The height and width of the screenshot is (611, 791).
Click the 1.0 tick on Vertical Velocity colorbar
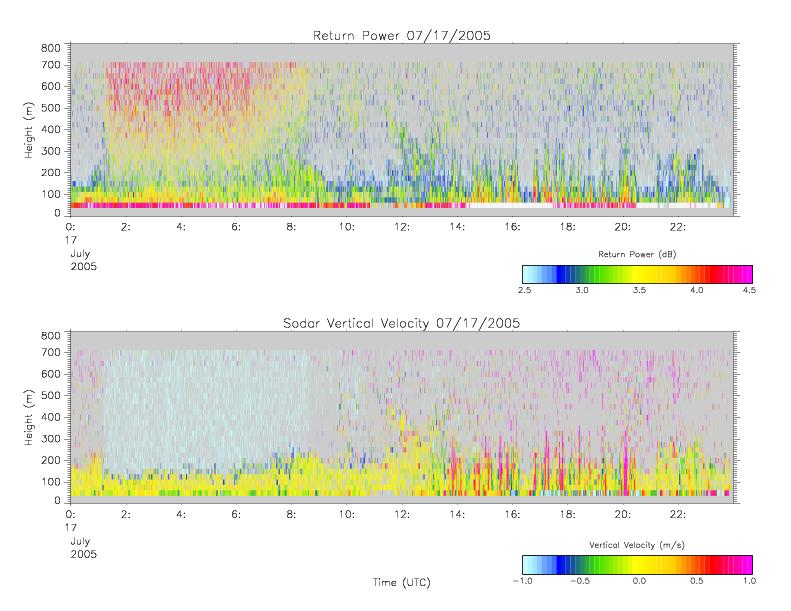click(749, 581)
